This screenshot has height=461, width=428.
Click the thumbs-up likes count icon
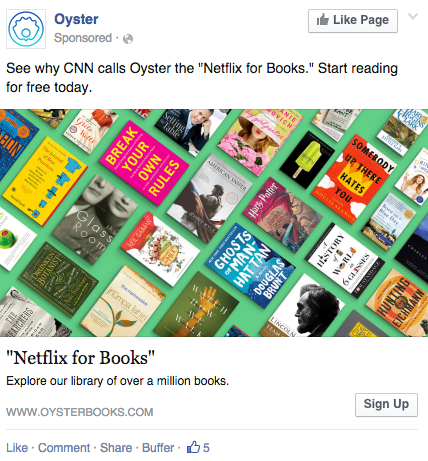193,447
